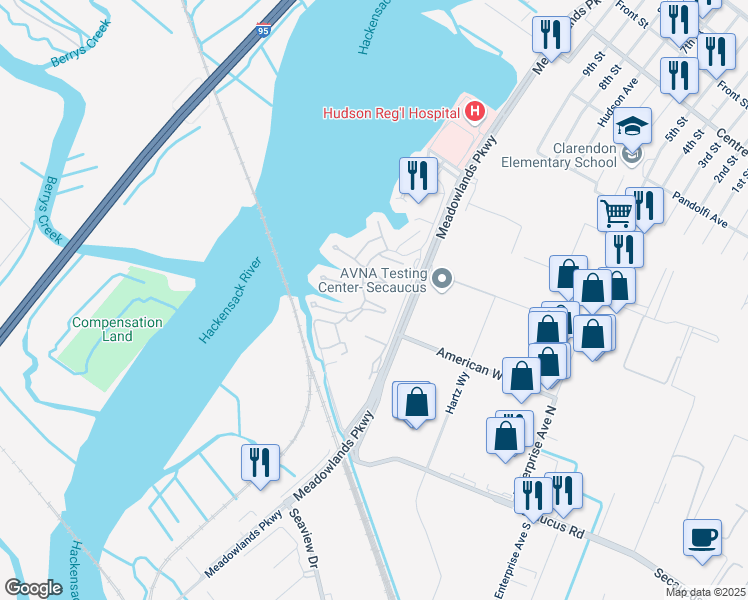Click the Hudson Reg'l Hospital H marker
The width and height of the screenshot is (748, 600).
point(475,113)
